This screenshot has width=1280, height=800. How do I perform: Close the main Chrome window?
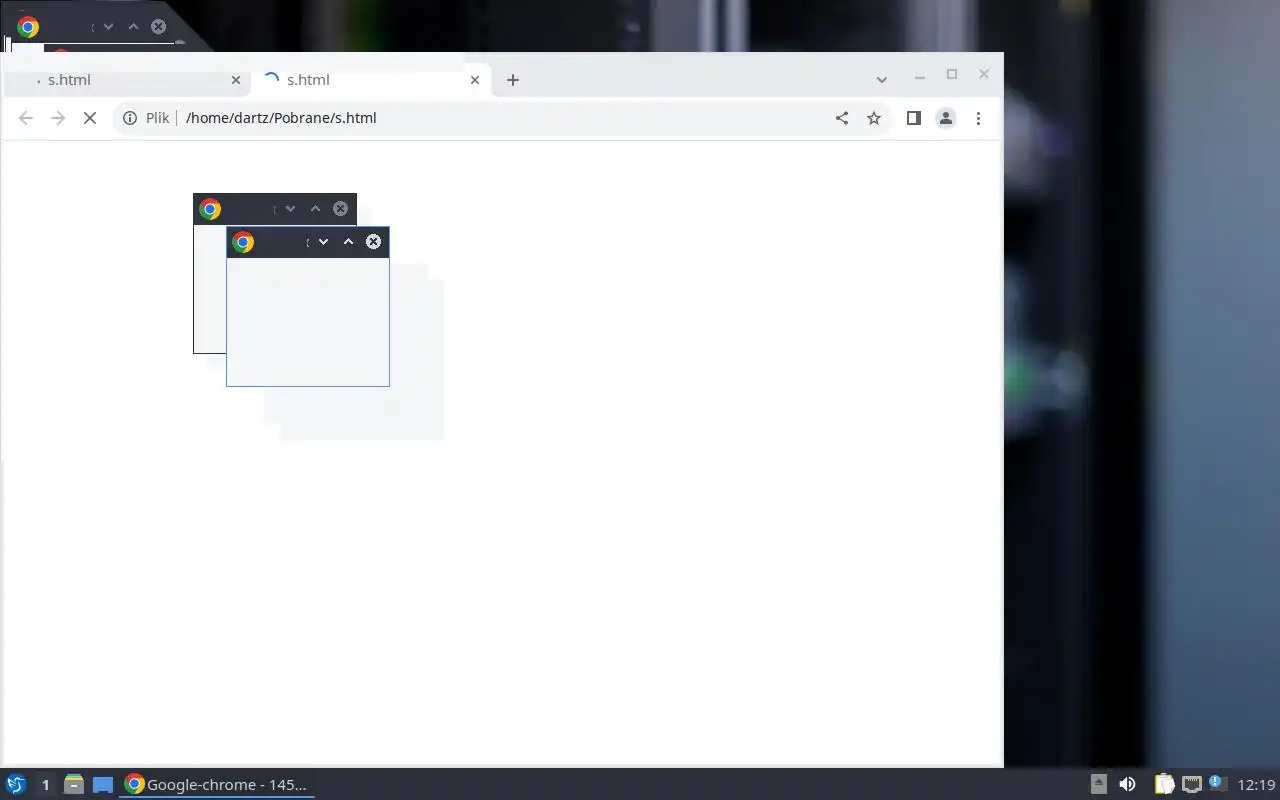pos(984,74)
